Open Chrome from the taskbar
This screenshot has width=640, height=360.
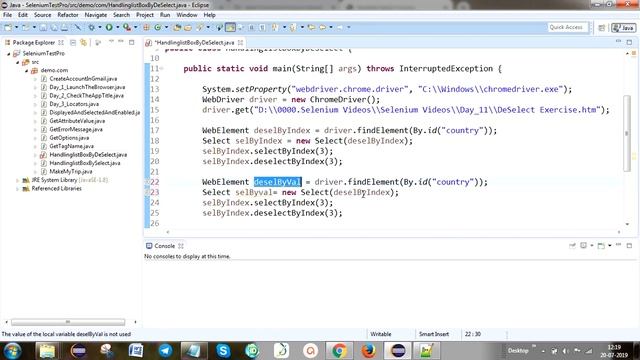(x=339, y=351)
